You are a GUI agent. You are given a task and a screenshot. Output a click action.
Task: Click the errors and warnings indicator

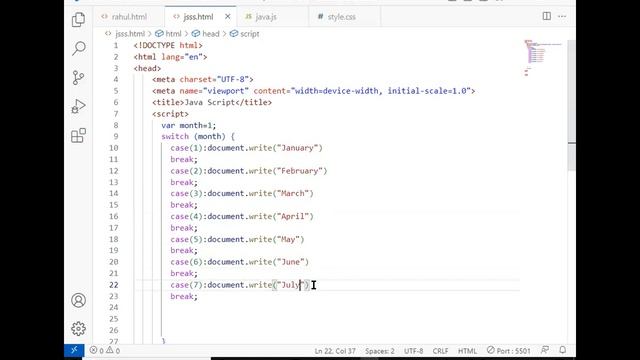point(105,351)
